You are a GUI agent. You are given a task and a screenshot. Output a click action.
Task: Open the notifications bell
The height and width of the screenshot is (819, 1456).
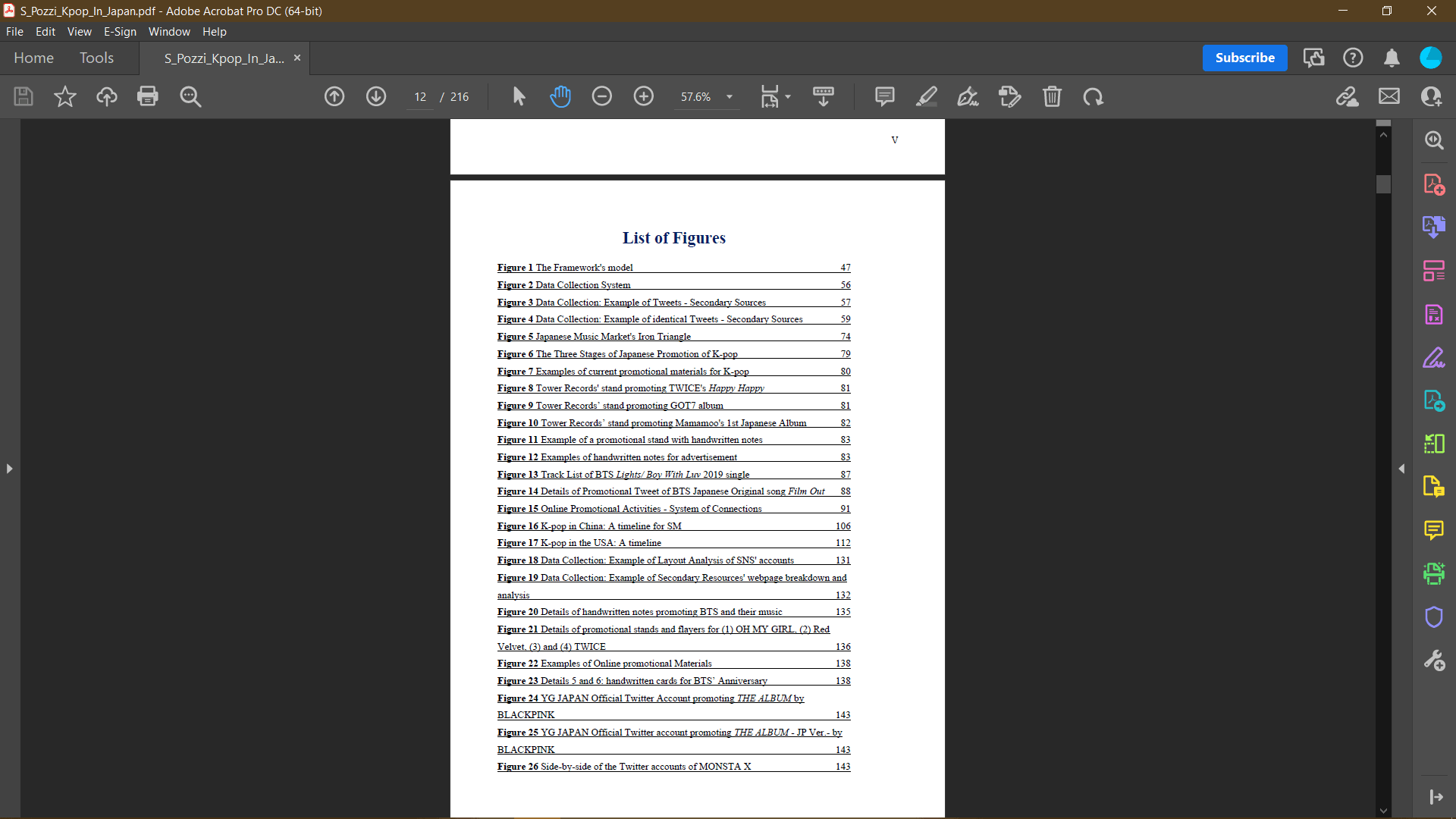pyautogui.click(x=1392, y=58)
